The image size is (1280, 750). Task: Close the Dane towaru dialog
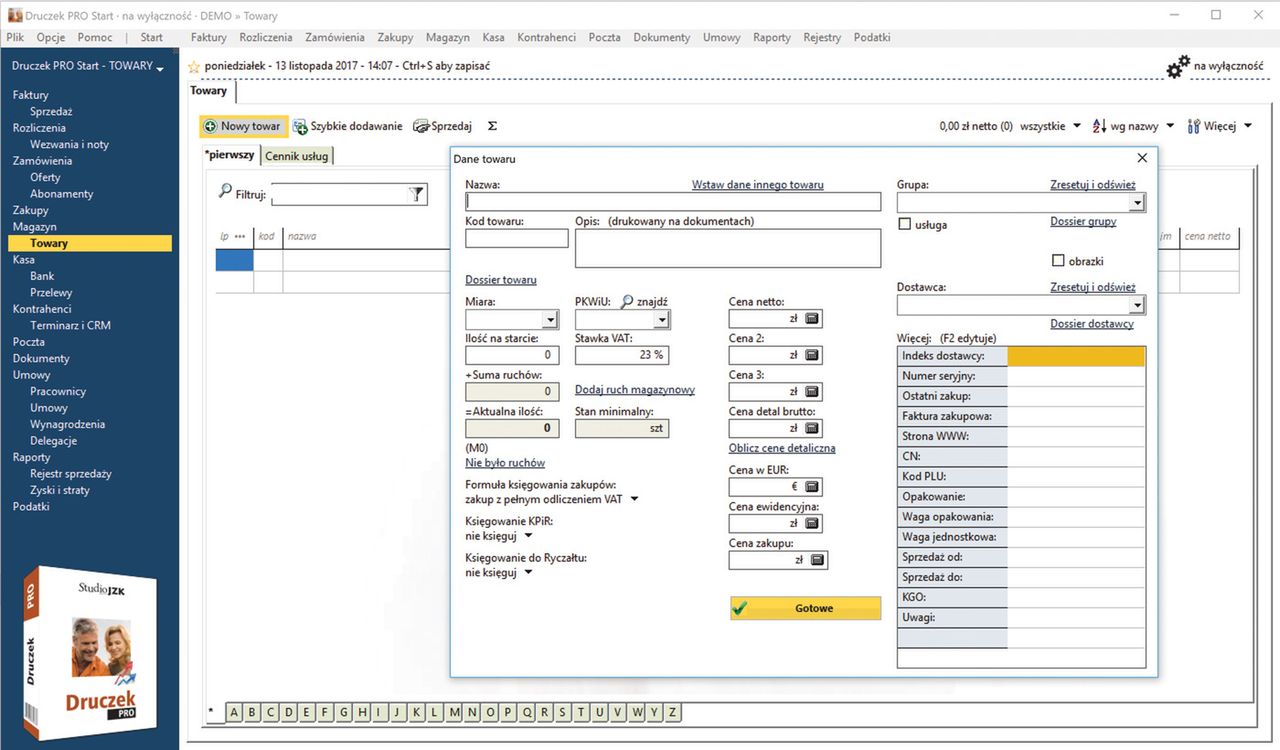tap(1143, 158)
